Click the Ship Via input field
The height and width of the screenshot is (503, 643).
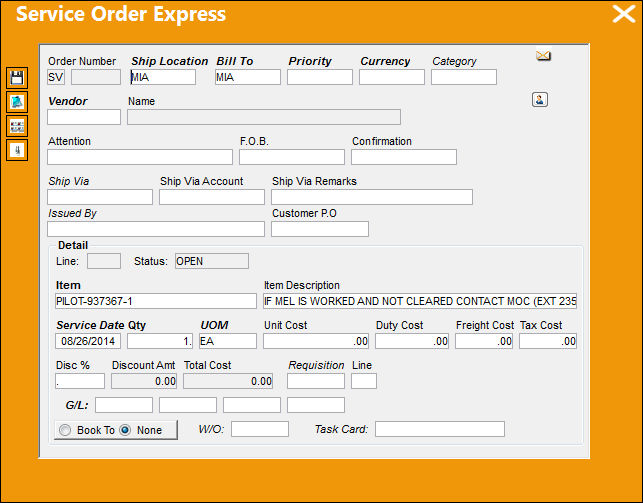(100, 197)
